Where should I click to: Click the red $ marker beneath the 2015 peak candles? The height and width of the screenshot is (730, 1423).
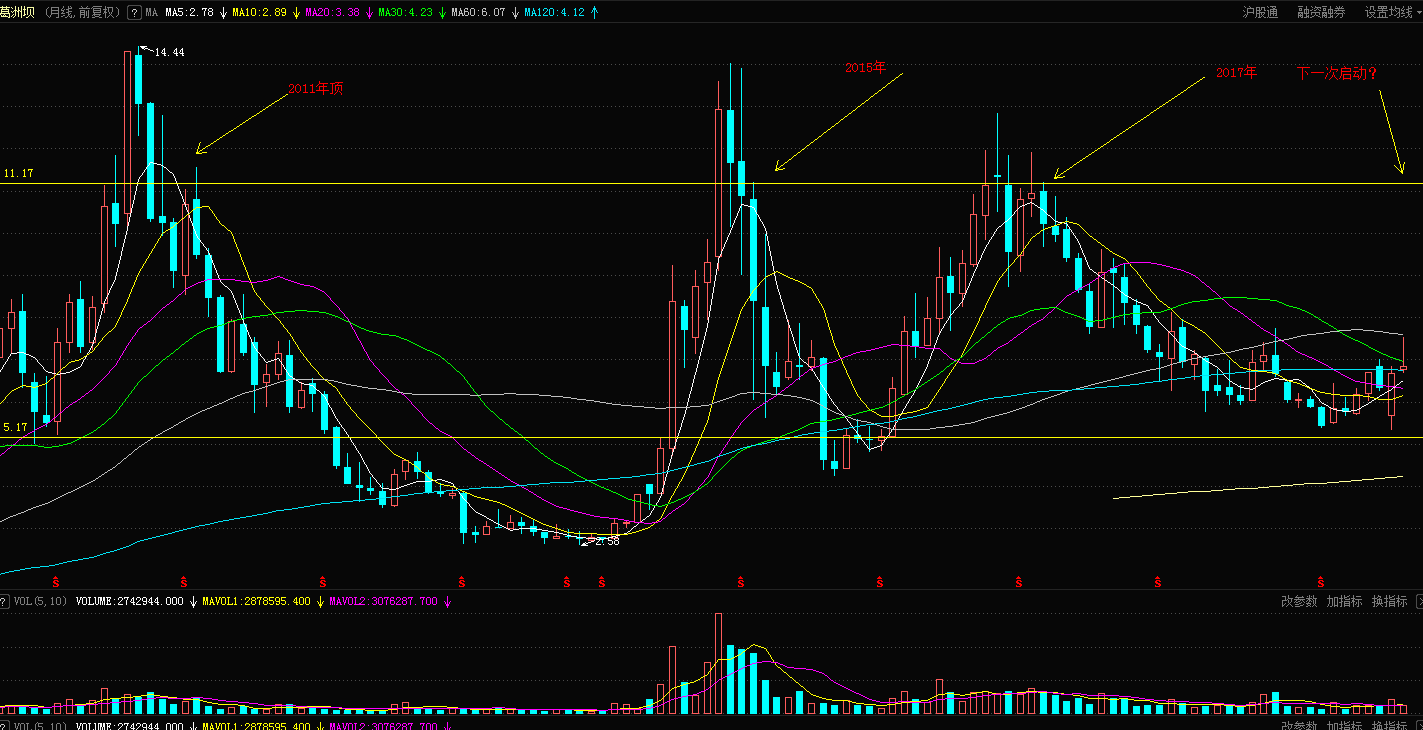tap(741, 581)
